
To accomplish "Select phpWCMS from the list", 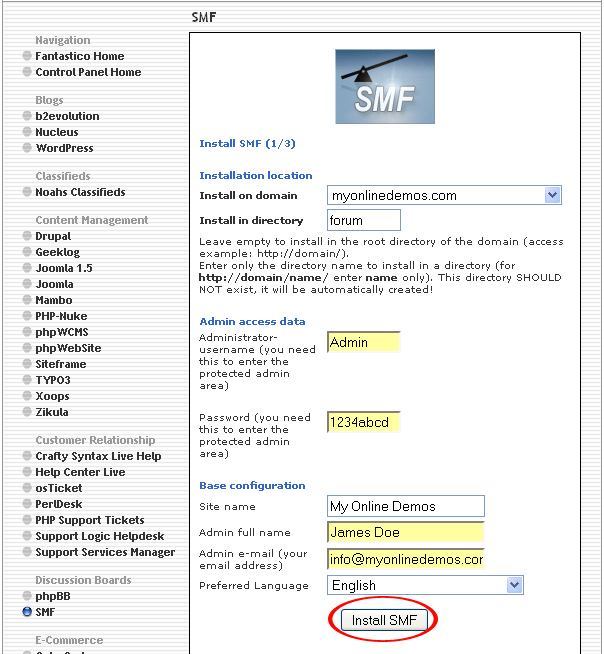I will 62,332.
